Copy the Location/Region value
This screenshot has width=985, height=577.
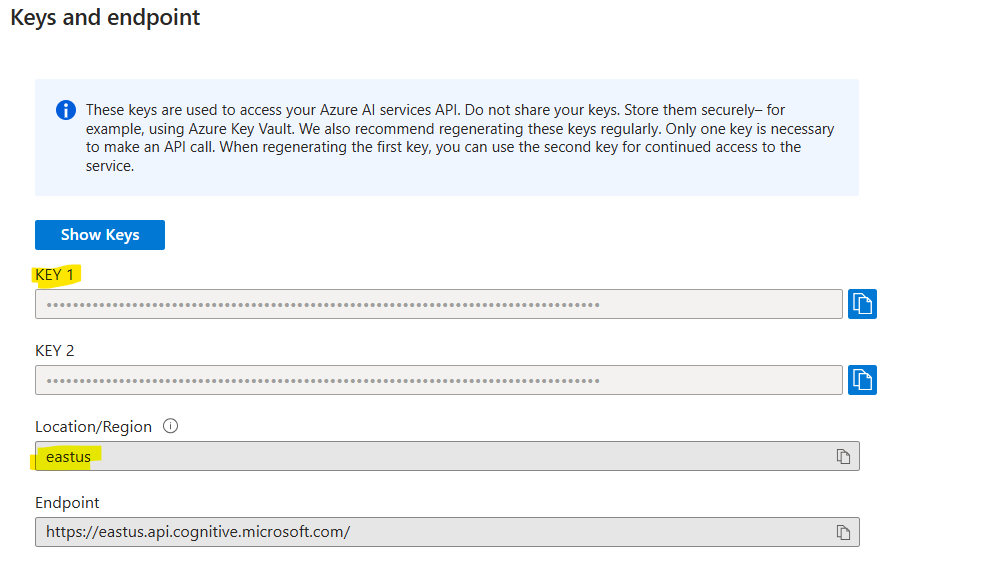pos(843,456)
